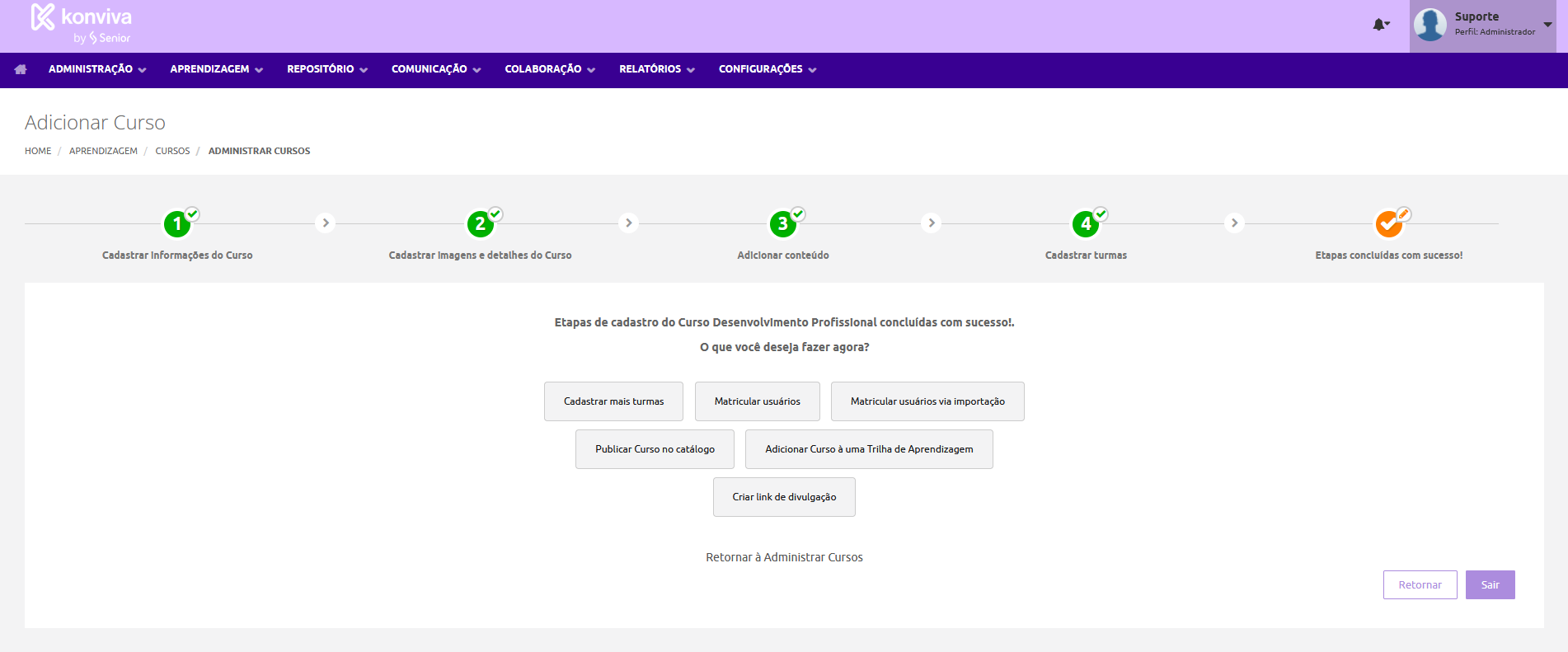Go to step 1 circle icon
1568x652 pixels.
pos(177,224)
